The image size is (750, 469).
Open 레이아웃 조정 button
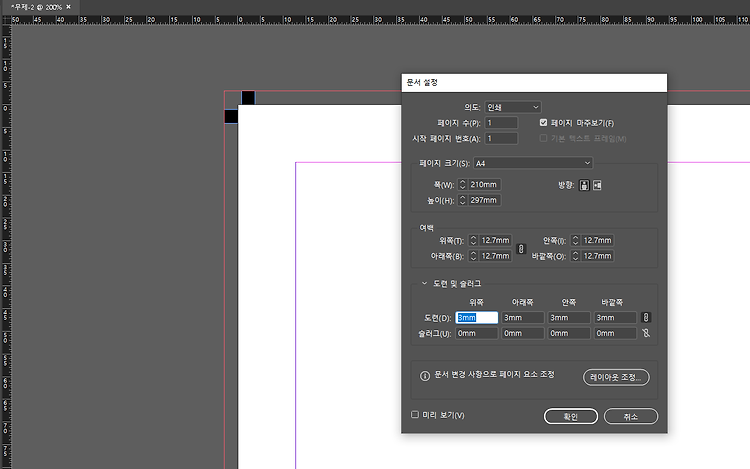pyautogui.click(x=616, y=377)
